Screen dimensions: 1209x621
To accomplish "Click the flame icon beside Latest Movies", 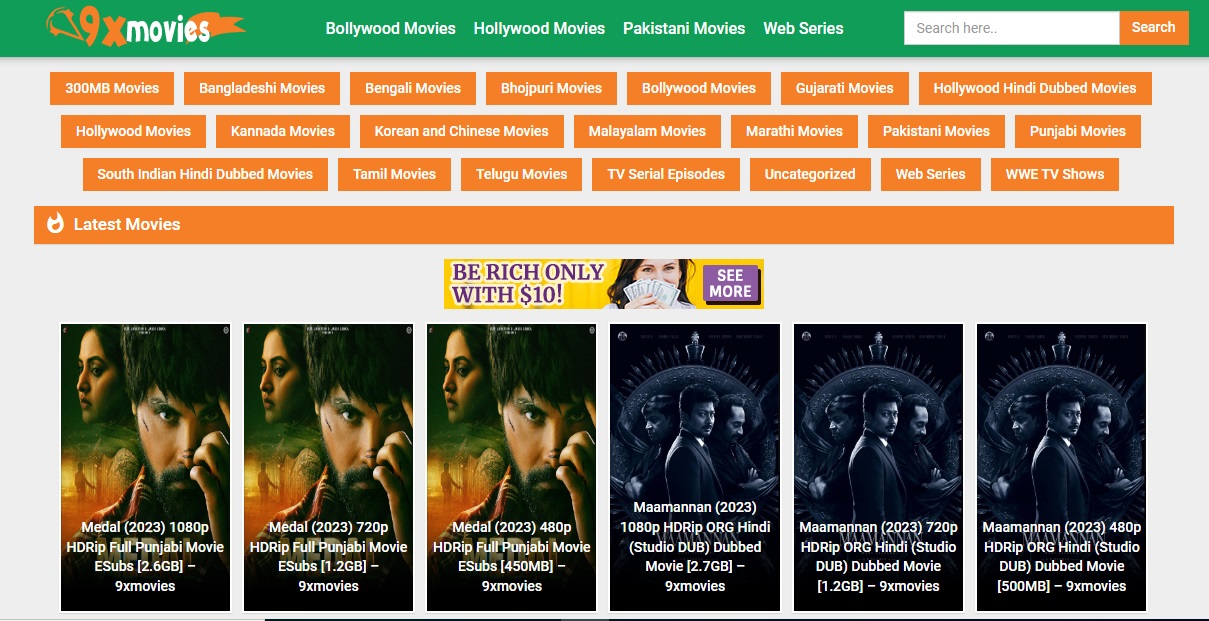I will click(55, 224).
